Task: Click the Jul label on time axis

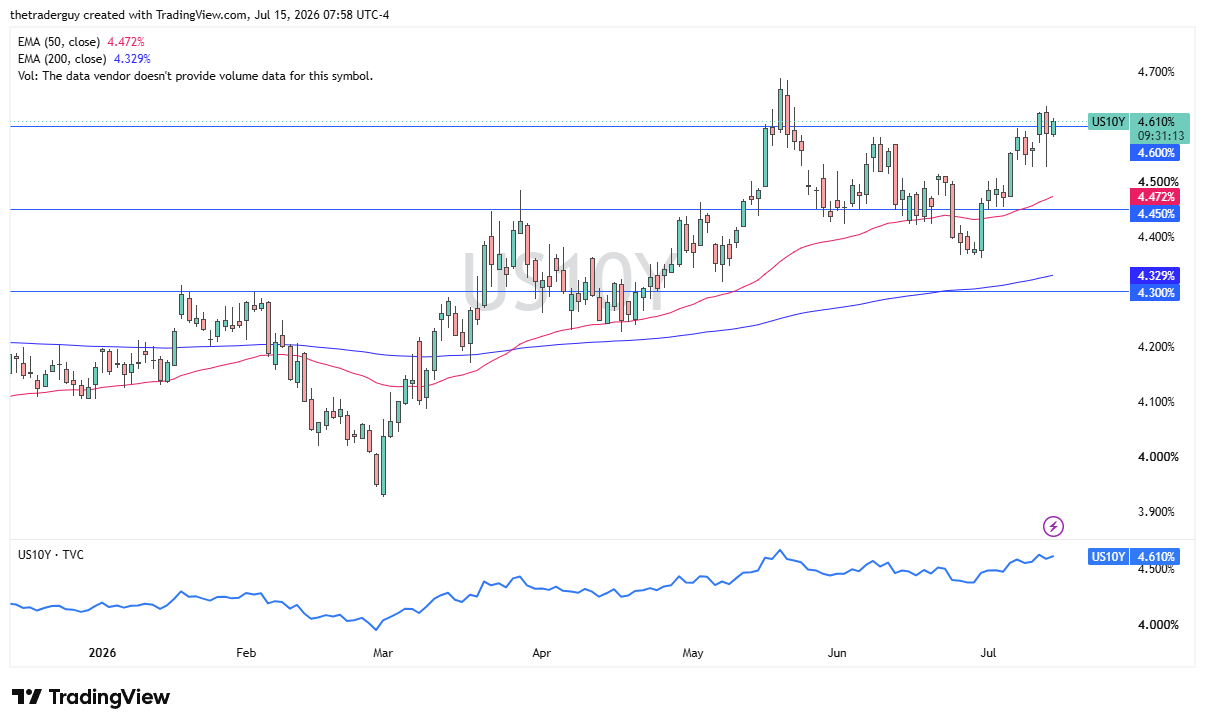Action: [x=990, y=653]
